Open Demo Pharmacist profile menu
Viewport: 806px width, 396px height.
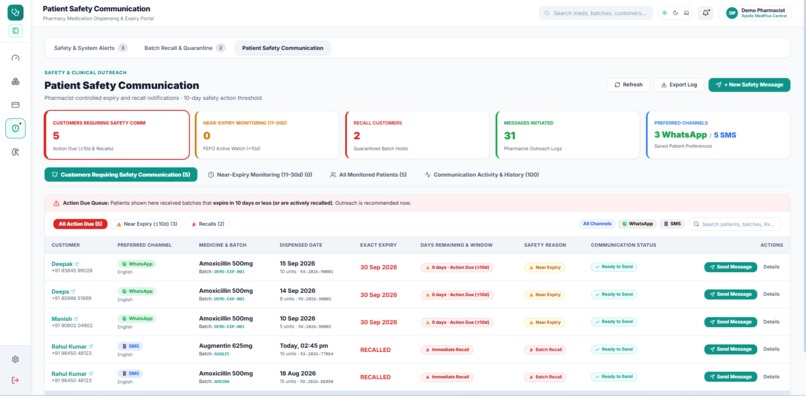pyautogui.click(x=757, y=13)
